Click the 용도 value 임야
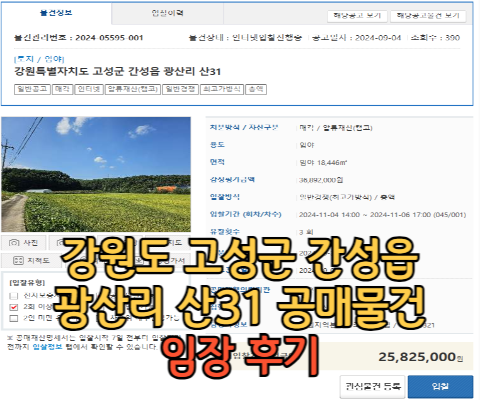 [x=307, y=145]
